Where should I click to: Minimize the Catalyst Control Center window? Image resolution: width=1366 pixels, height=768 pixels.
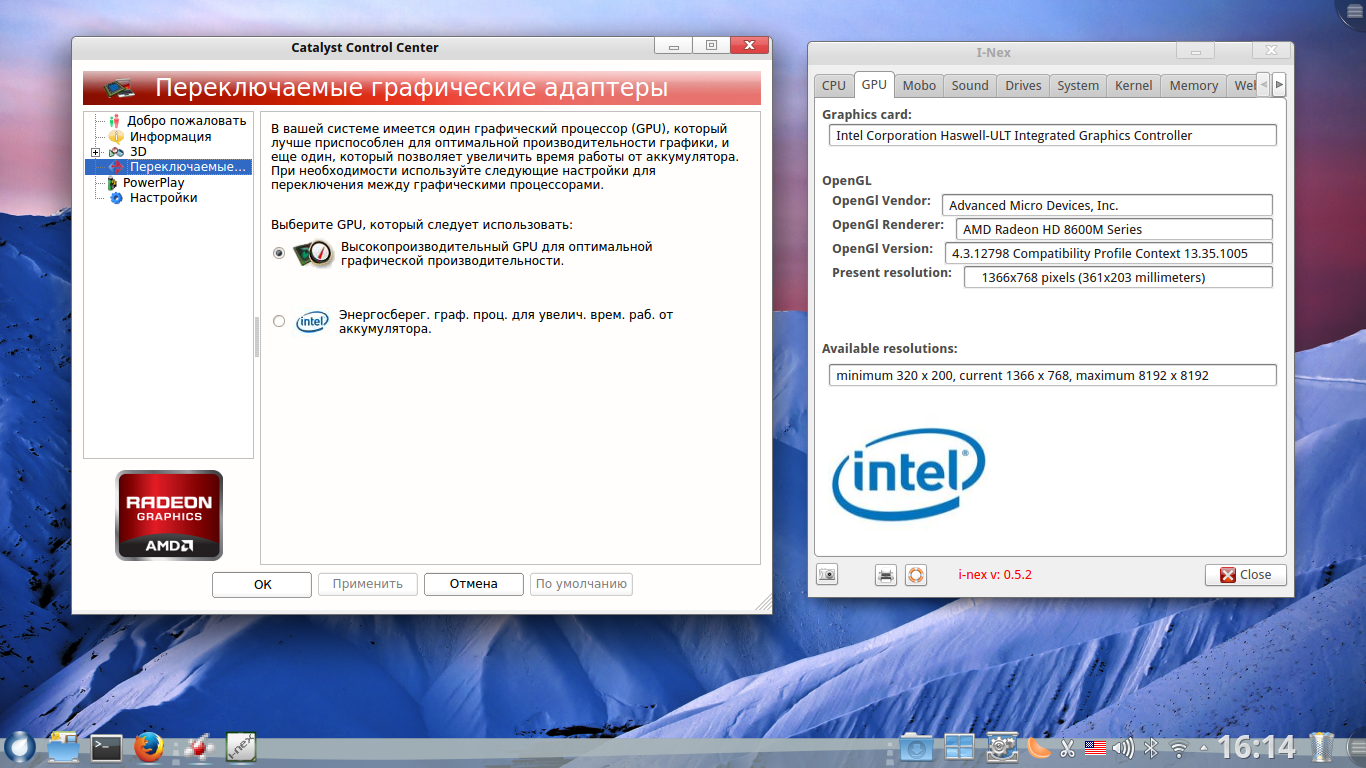674,46
